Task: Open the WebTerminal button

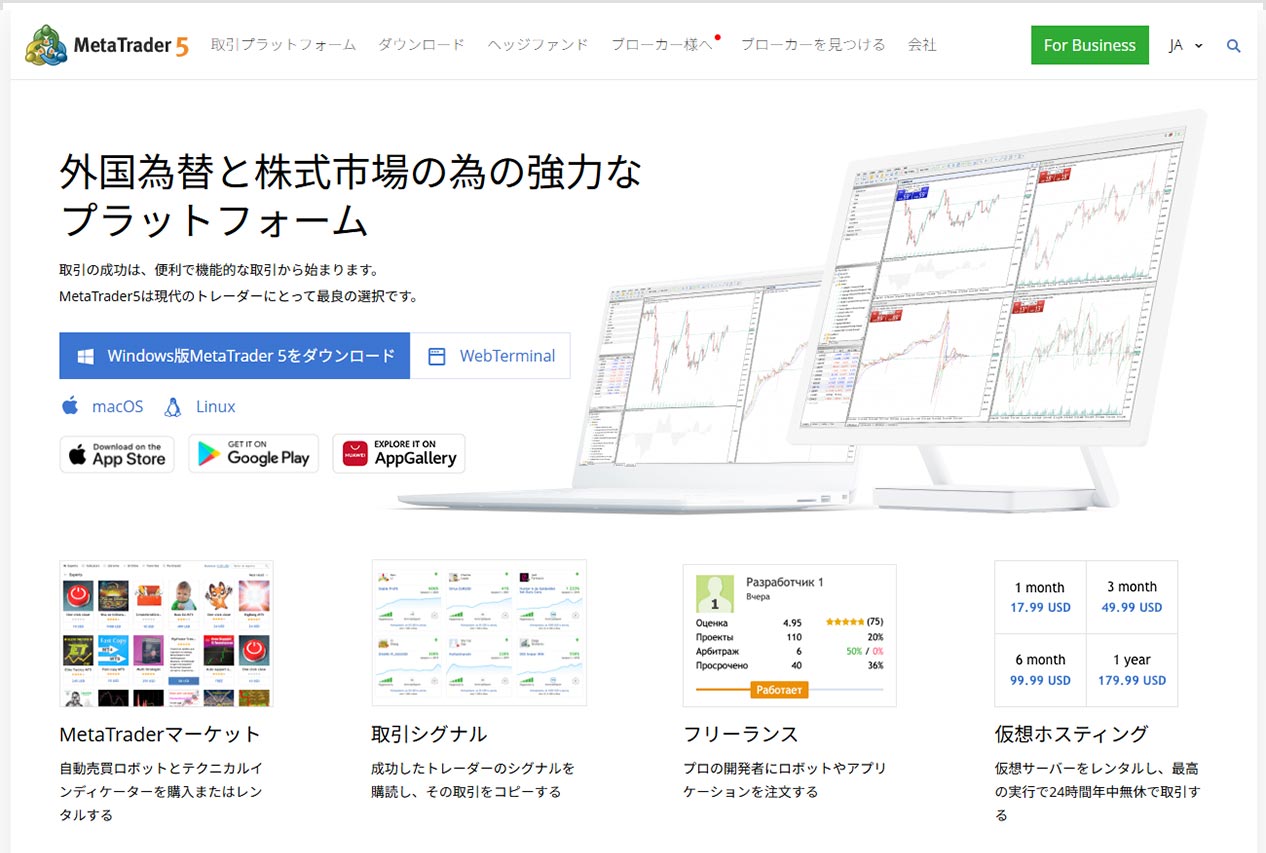Action: [x=490, y=356]
